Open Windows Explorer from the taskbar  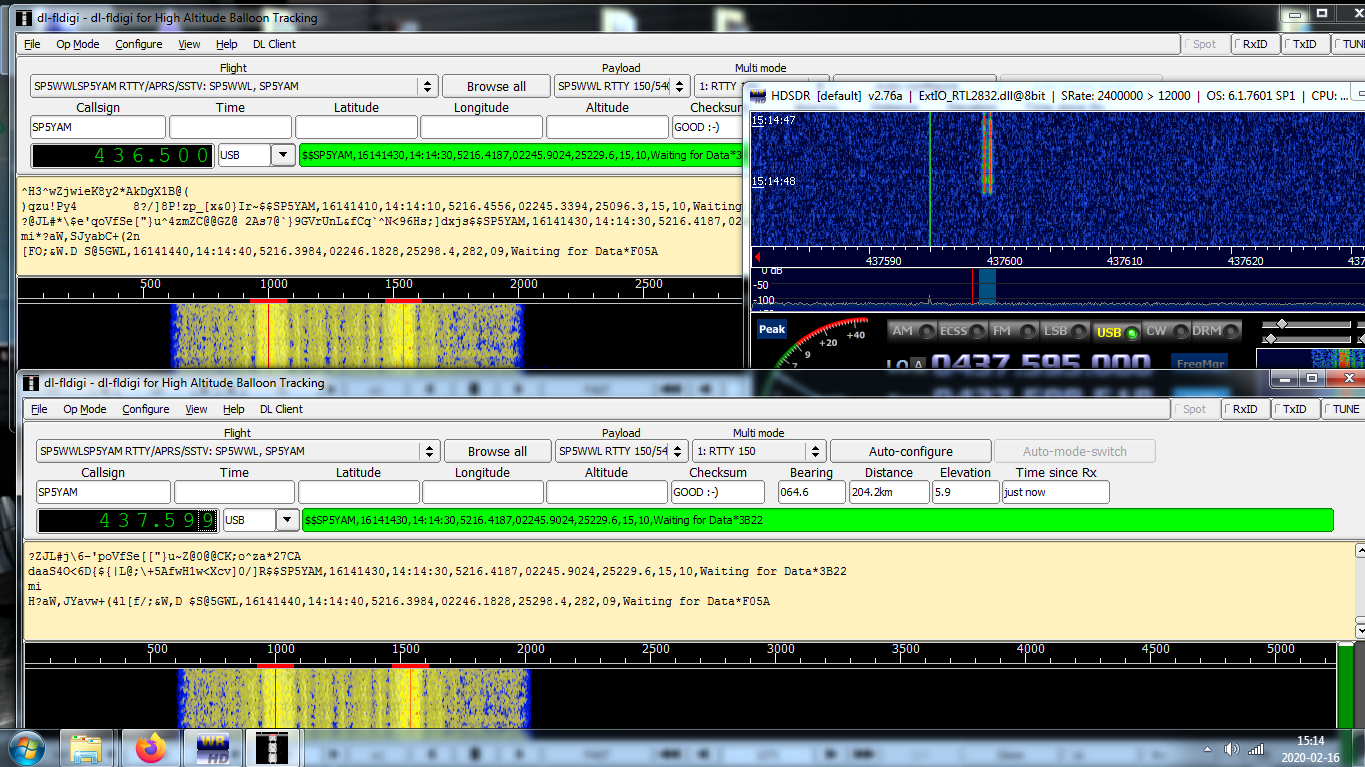[x=87, y=748]
